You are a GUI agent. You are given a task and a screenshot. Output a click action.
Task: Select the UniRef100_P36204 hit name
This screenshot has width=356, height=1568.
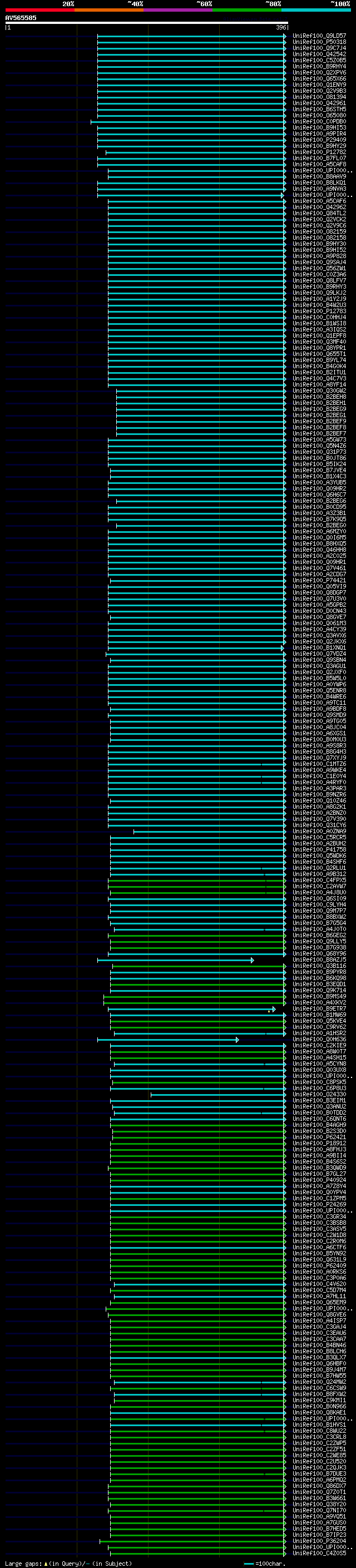pos(319,1541)
